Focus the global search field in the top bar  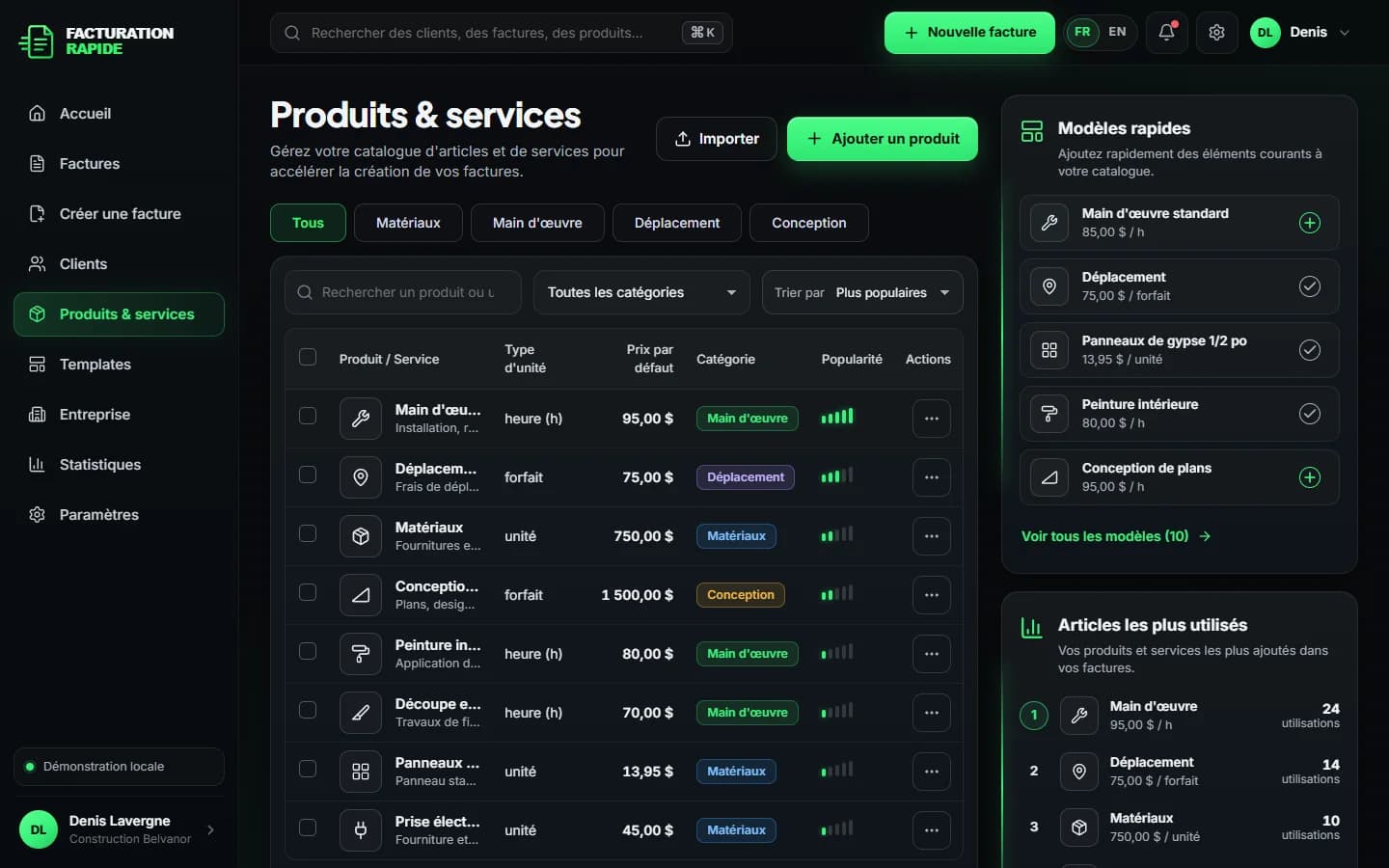point(502,33)
